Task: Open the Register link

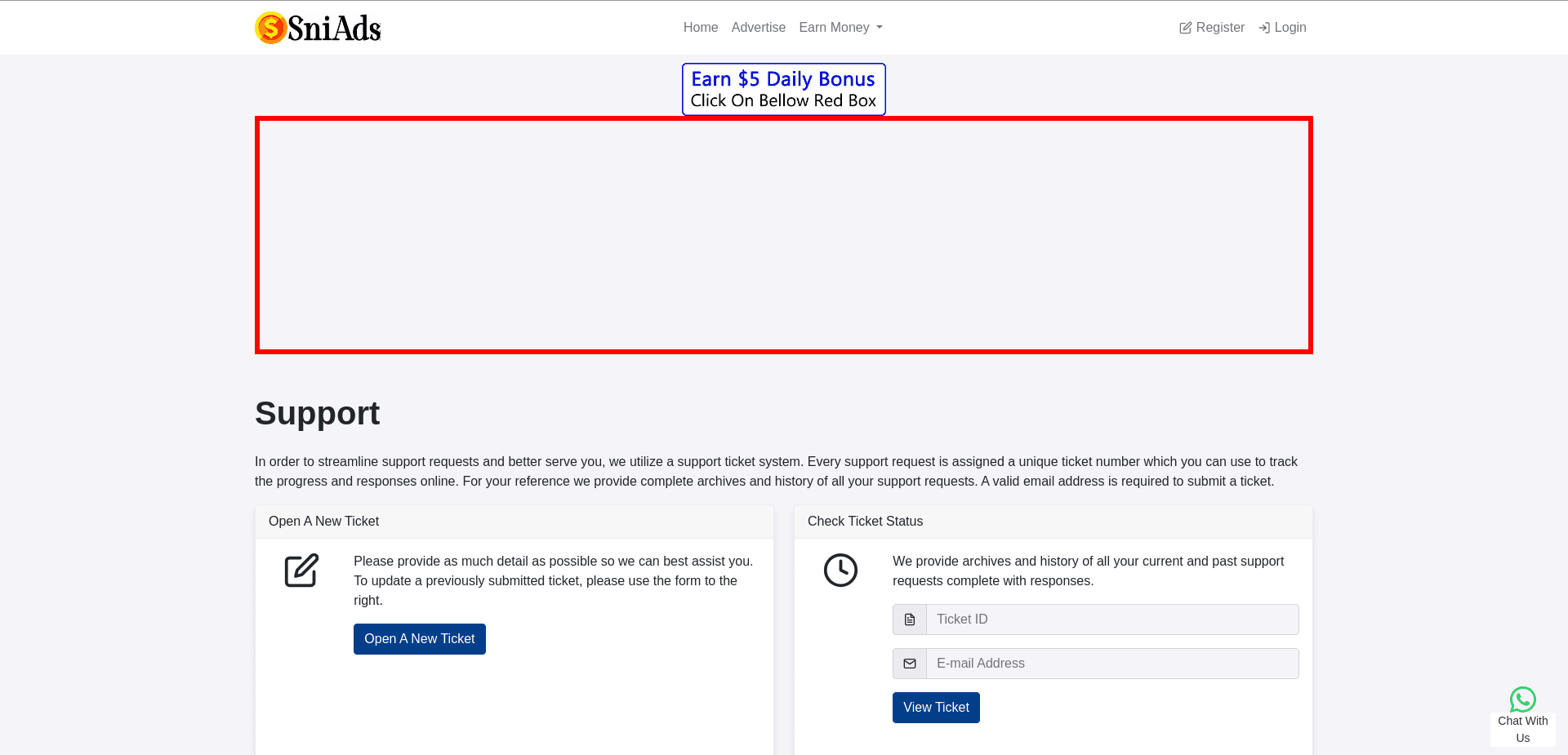Action: point(1219,27)
